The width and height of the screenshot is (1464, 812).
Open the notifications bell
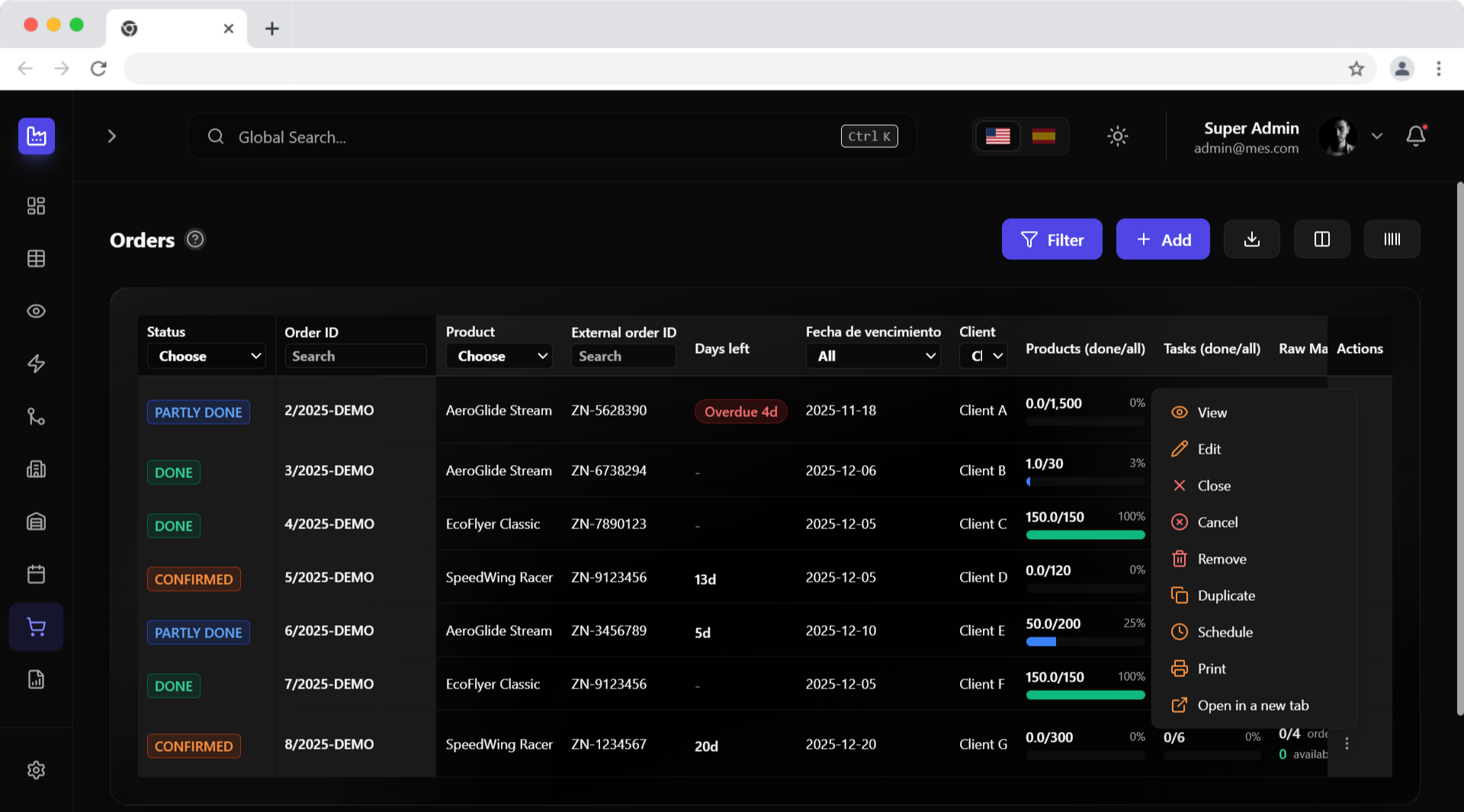1416,136
